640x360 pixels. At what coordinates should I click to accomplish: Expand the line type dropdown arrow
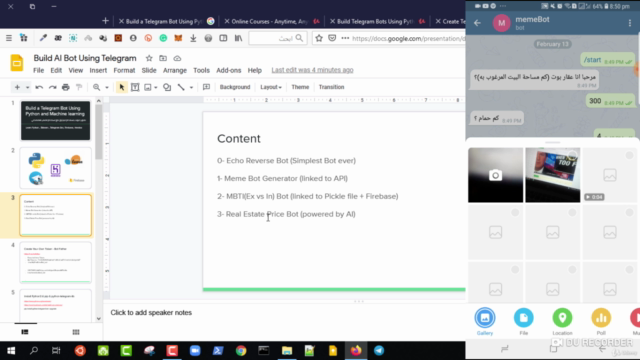point(191,87)
